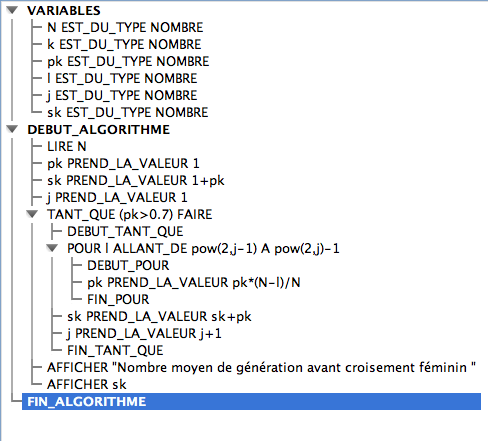Select the pk PREND_LA_VALEUR pk*(N-l)/N line

tap(194, 282)
